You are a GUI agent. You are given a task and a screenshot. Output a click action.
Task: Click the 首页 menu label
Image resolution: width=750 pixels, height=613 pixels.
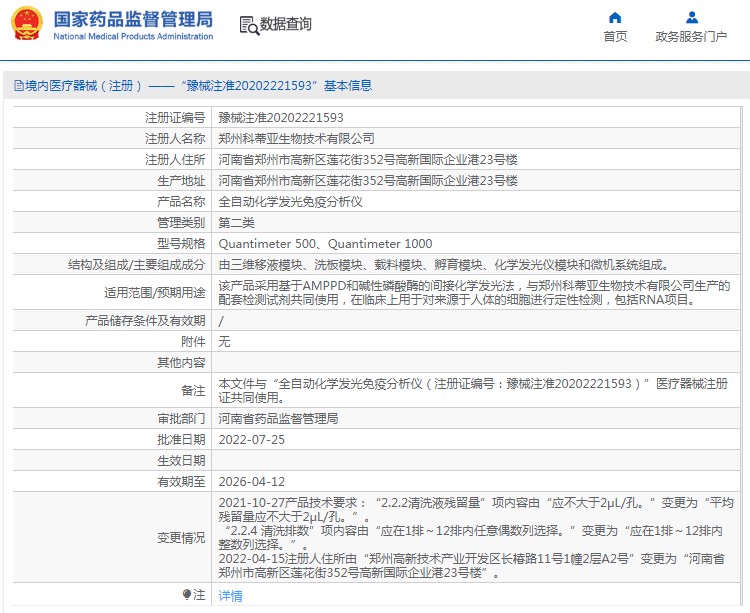click(x=615, y=36)
